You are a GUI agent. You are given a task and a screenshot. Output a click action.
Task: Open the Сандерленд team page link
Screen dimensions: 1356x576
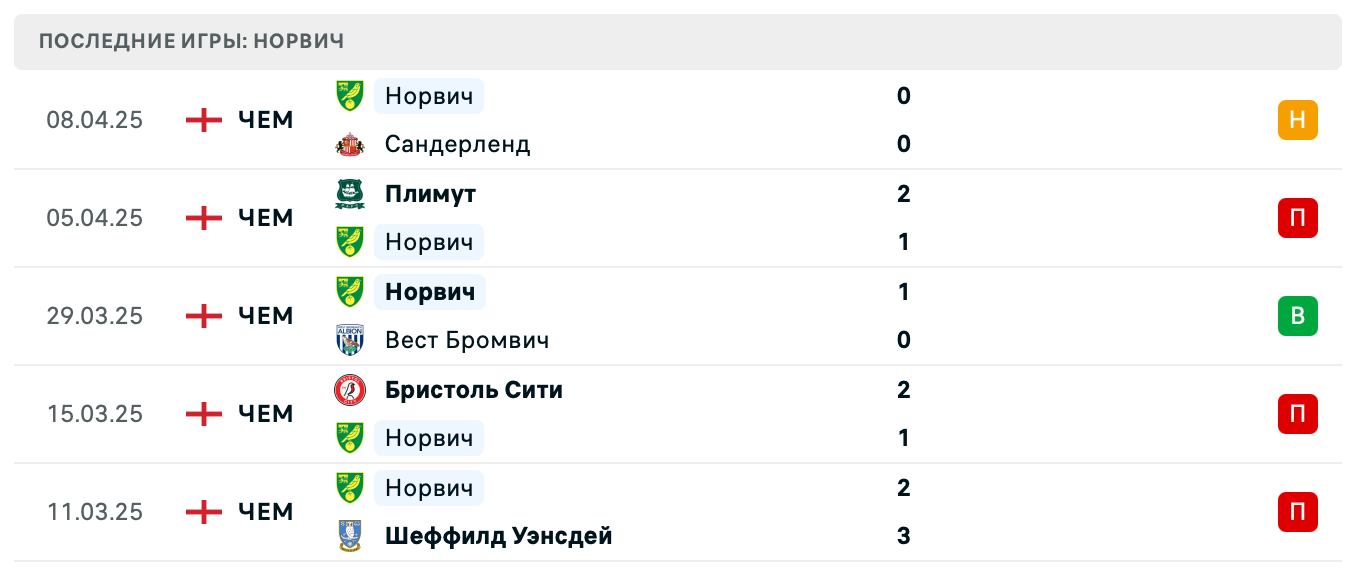457,144
